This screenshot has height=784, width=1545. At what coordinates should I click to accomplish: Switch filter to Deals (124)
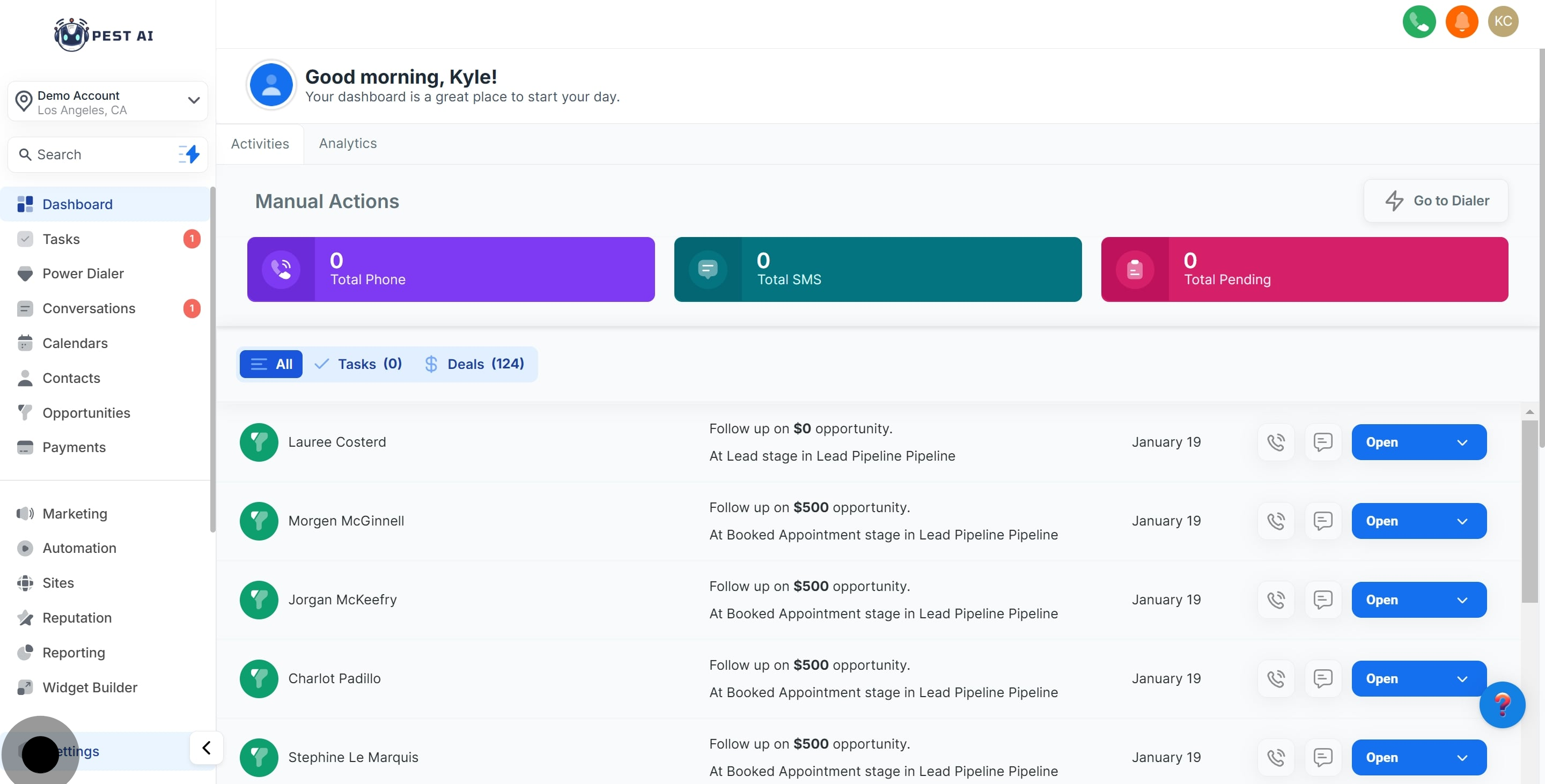pos(474,364)
